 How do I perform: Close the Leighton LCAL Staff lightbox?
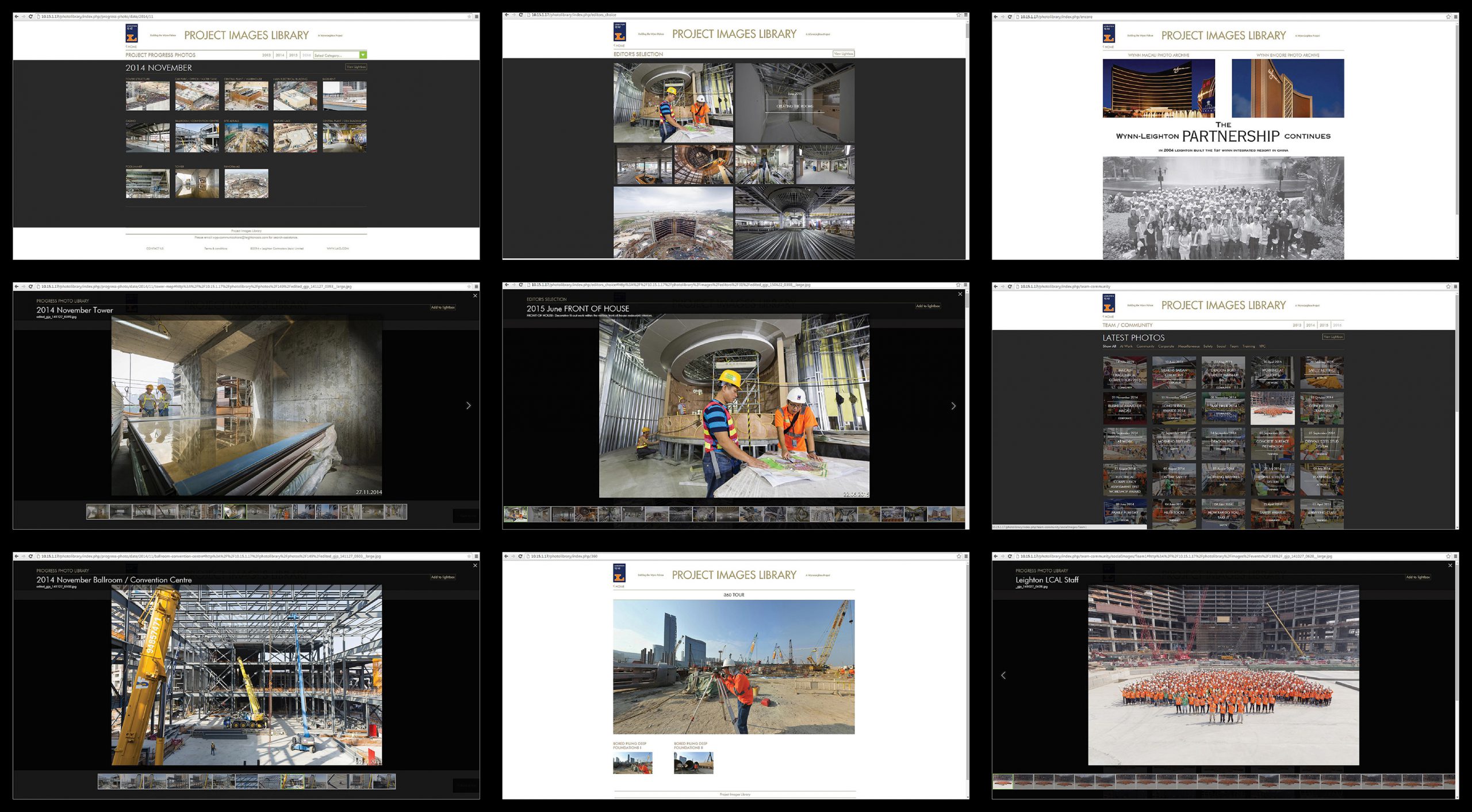[1450, 565]
